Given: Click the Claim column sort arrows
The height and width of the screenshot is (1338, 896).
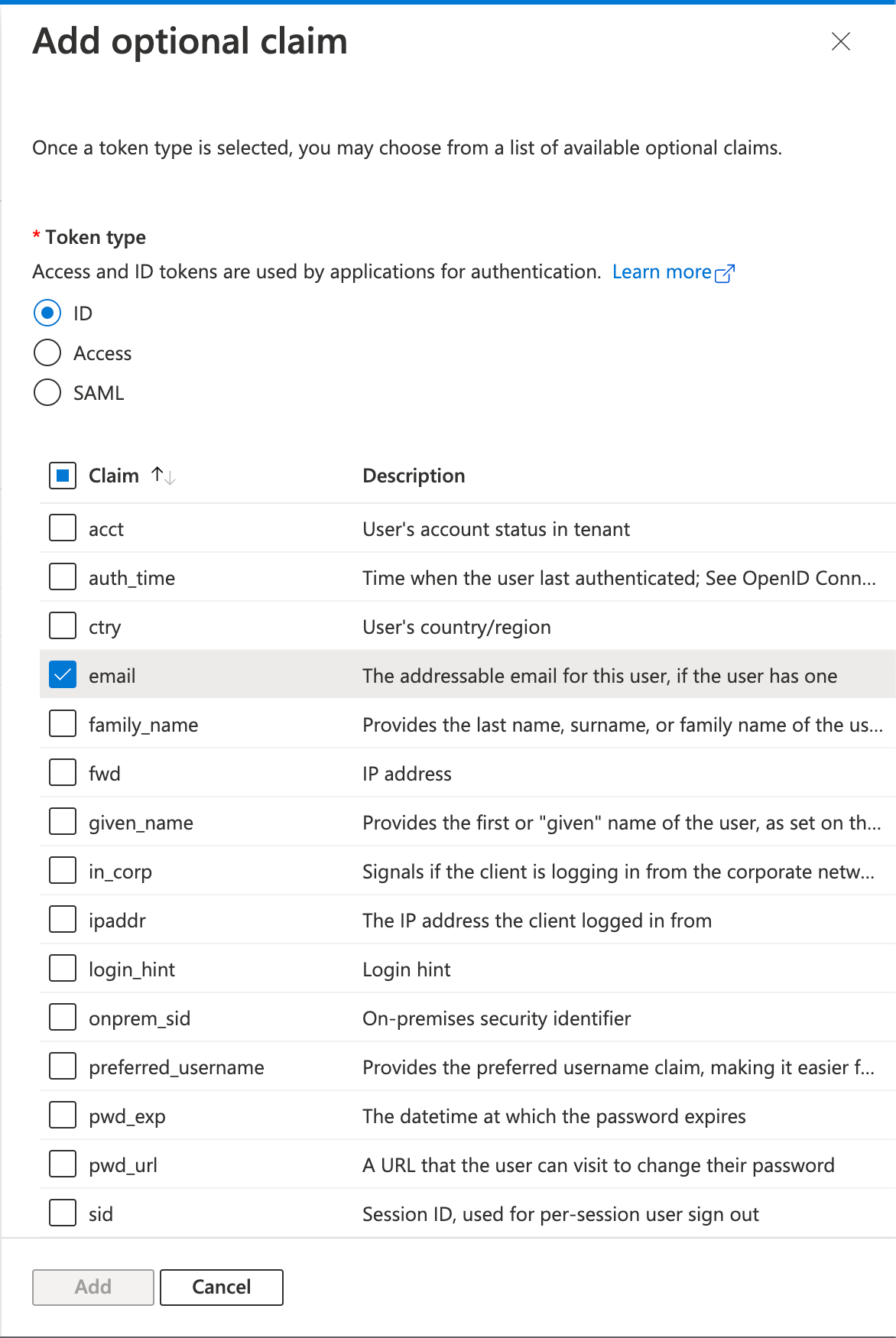Looking at the screenshot, I should [164, 476].
